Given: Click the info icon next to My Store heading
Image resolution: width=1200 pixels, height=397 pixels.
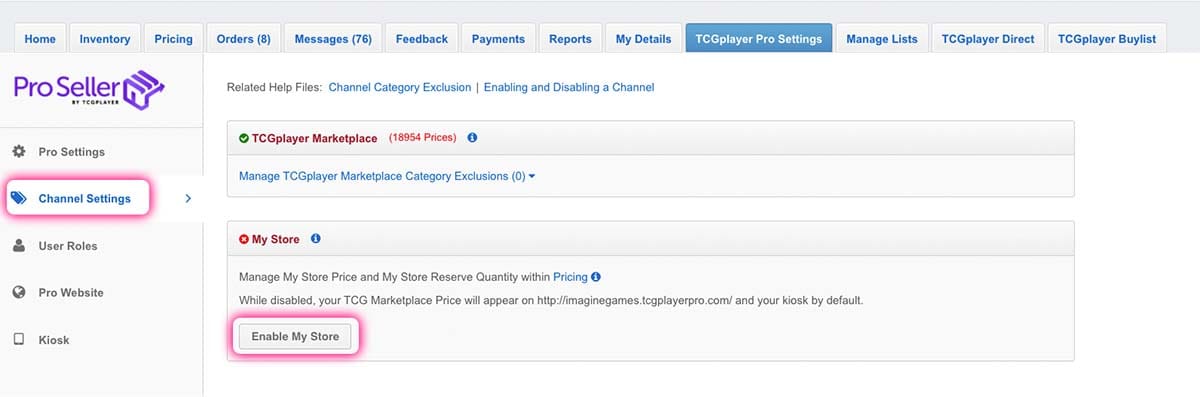Looking at the screenshot, I should [x=316, y=239].
